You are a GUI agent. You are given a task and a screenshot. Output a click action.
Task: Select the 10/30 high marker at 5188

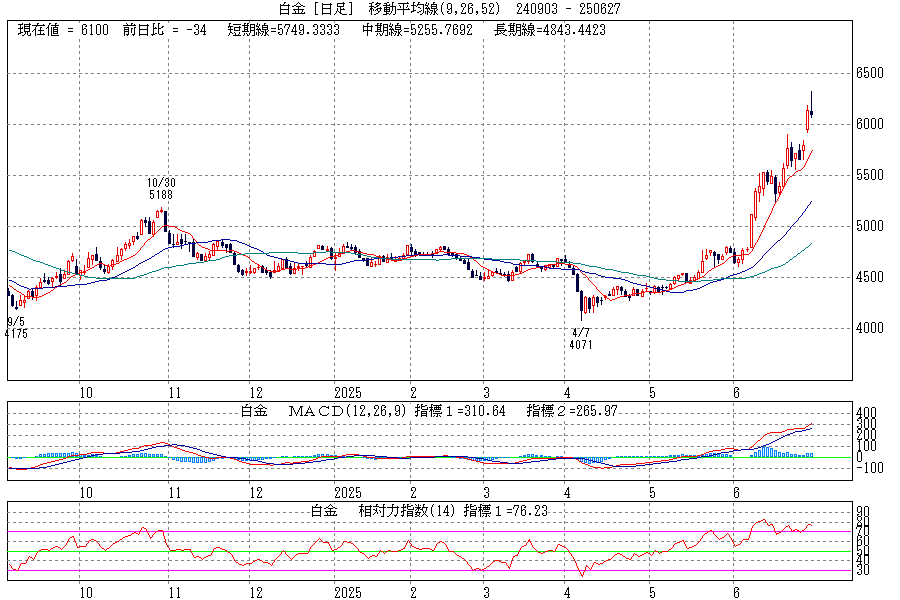click(x=160, y=189)
